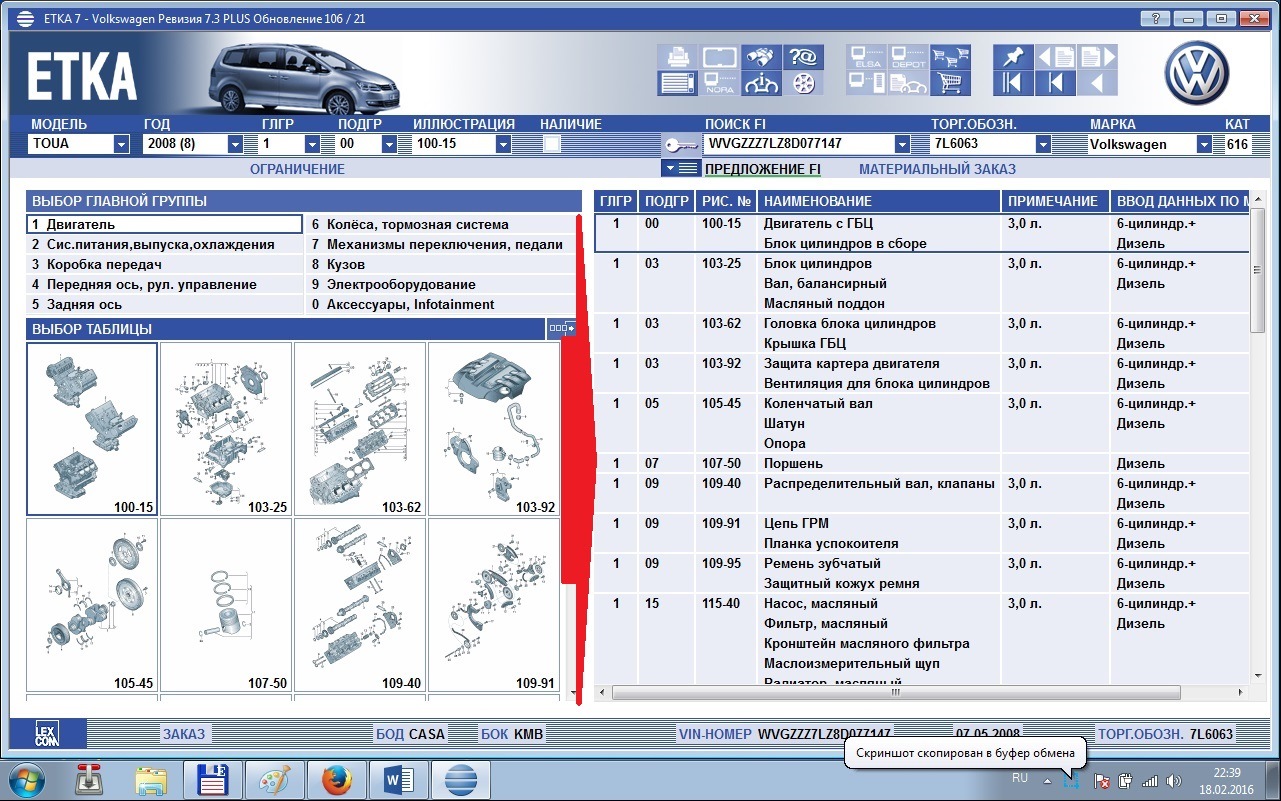The width and height of the screenshot is (1281, 801).
Task: Open the wheel rim icon
Action: 802,83
